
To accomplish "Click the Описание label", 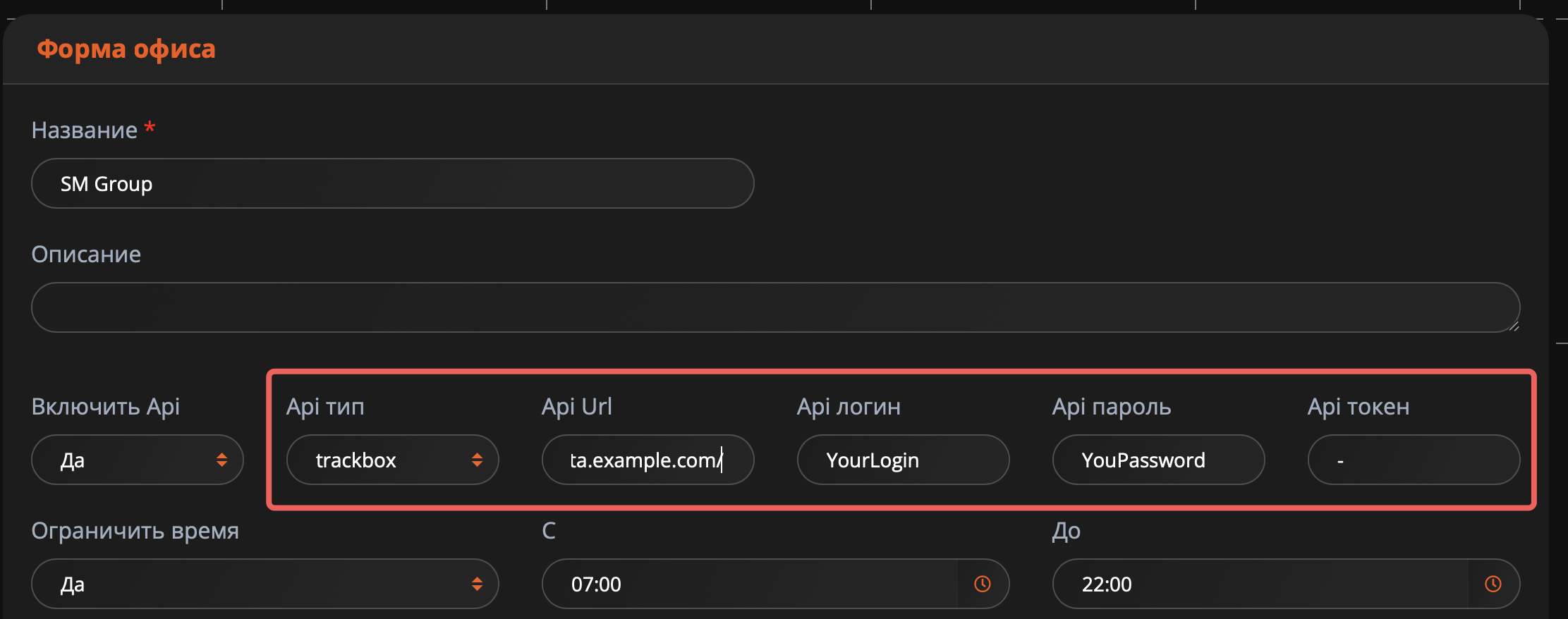I will 86,255.
